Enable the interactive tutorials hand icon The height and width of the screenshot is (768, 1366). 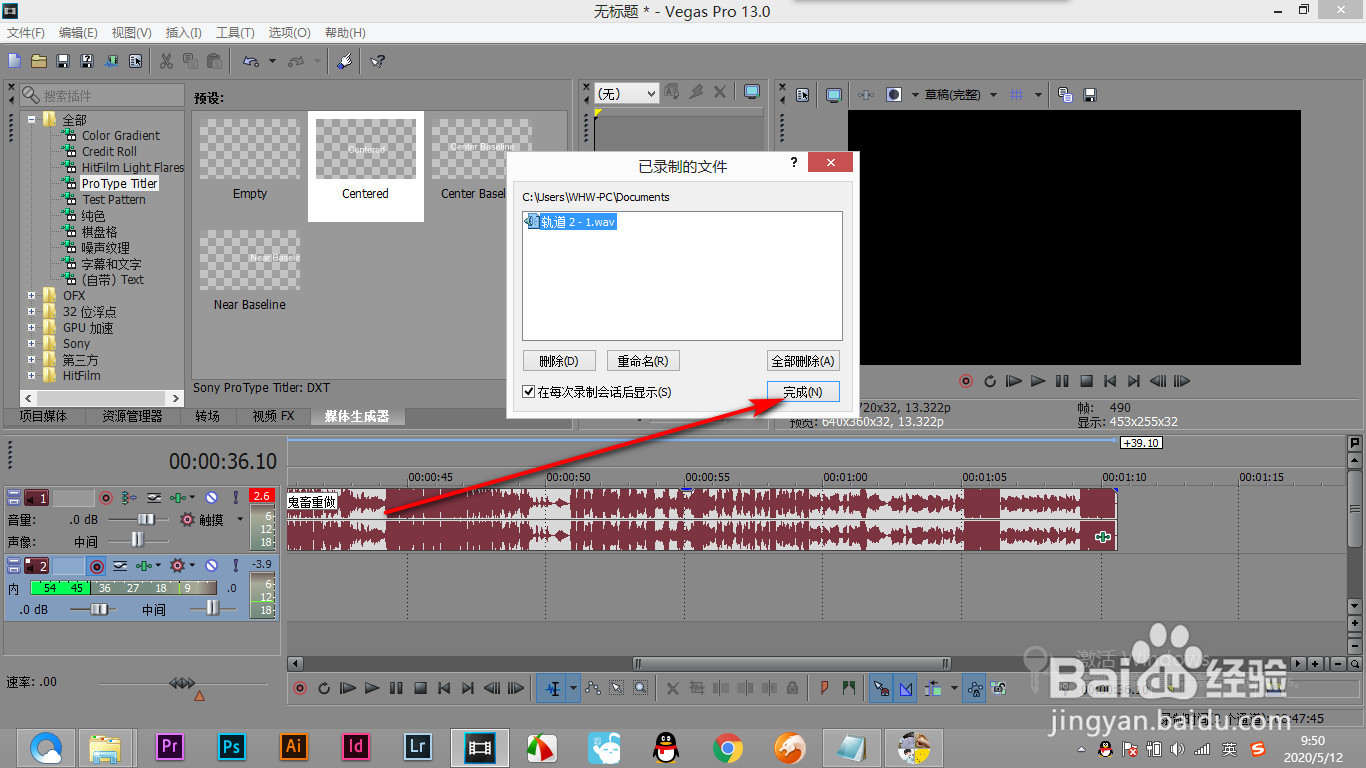click(x=344, y=61)
